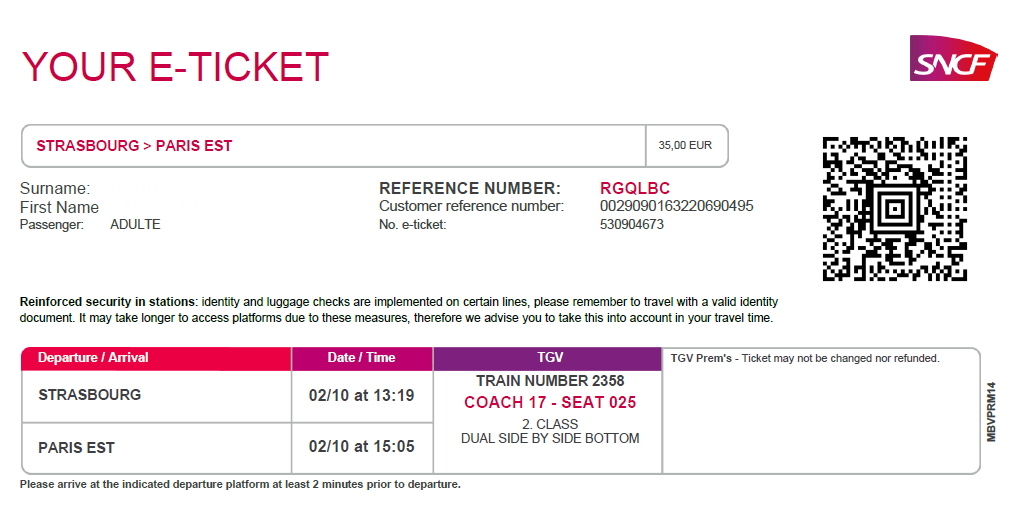Screen dimensions: 1015x506
Task: Click the SNCF logo
Action: [x=953, y=58]
